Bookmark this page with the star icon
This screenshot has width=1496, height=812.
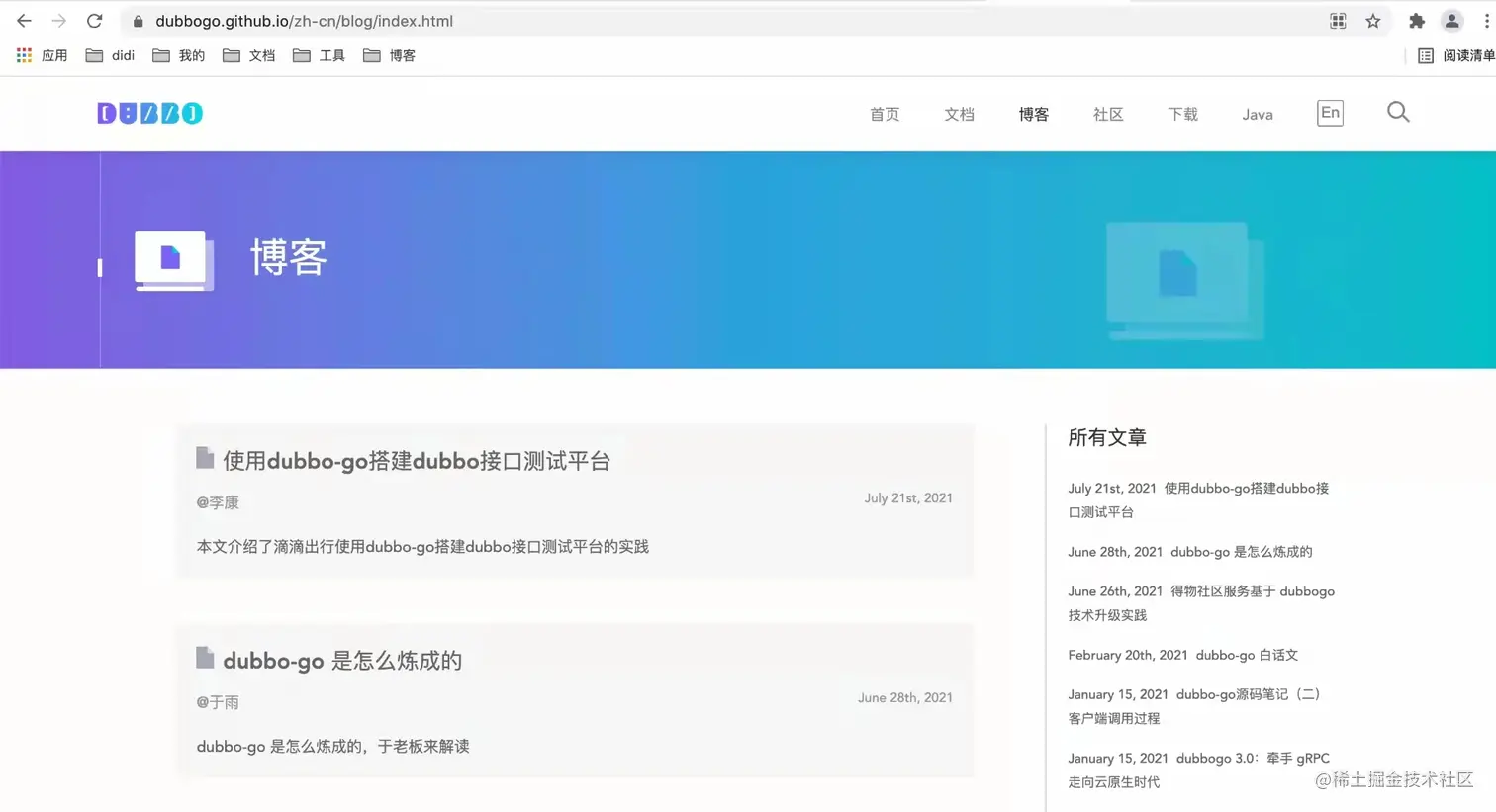(1373, 21)
